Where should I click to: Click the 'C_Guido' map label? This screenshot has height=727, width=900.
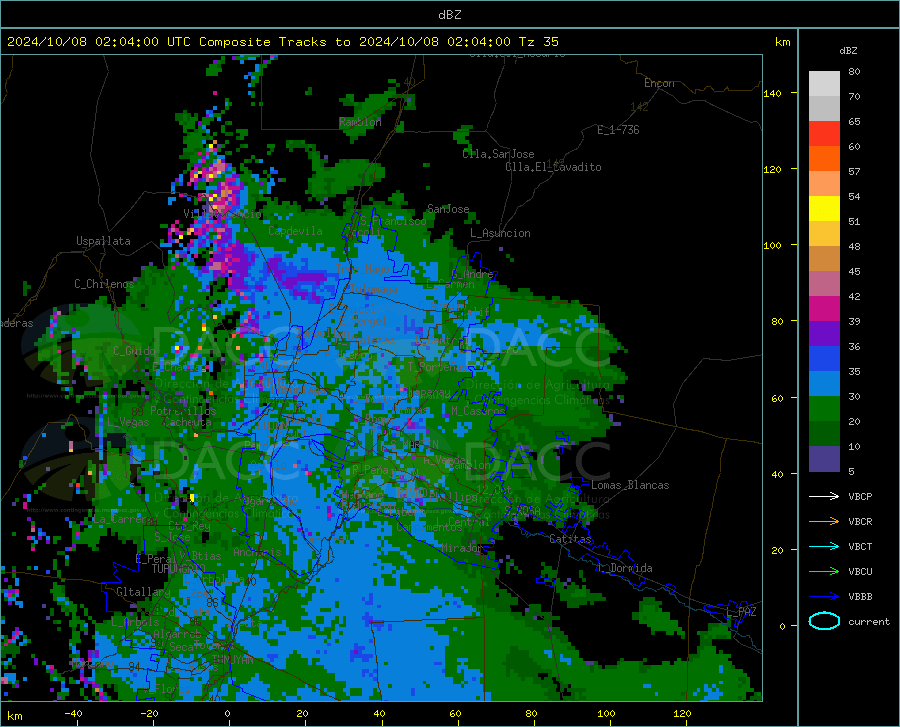pos(134,351)
